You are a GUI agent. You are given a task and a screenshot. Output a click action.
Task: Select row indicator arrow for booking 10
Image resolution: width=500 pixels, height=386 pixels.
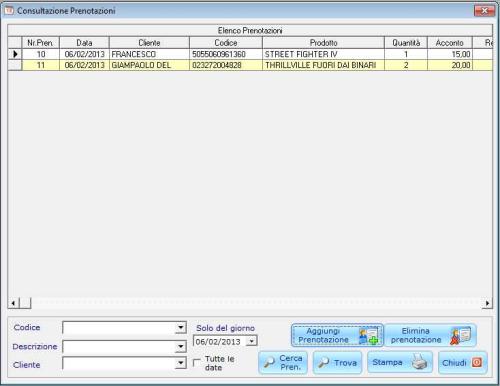[15, 54]
